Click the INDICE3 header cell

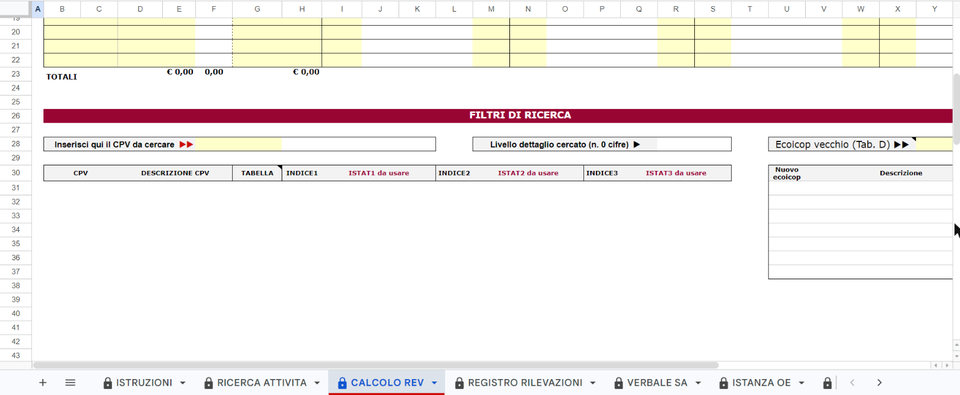pyautogui.click(x=602, y=173)
